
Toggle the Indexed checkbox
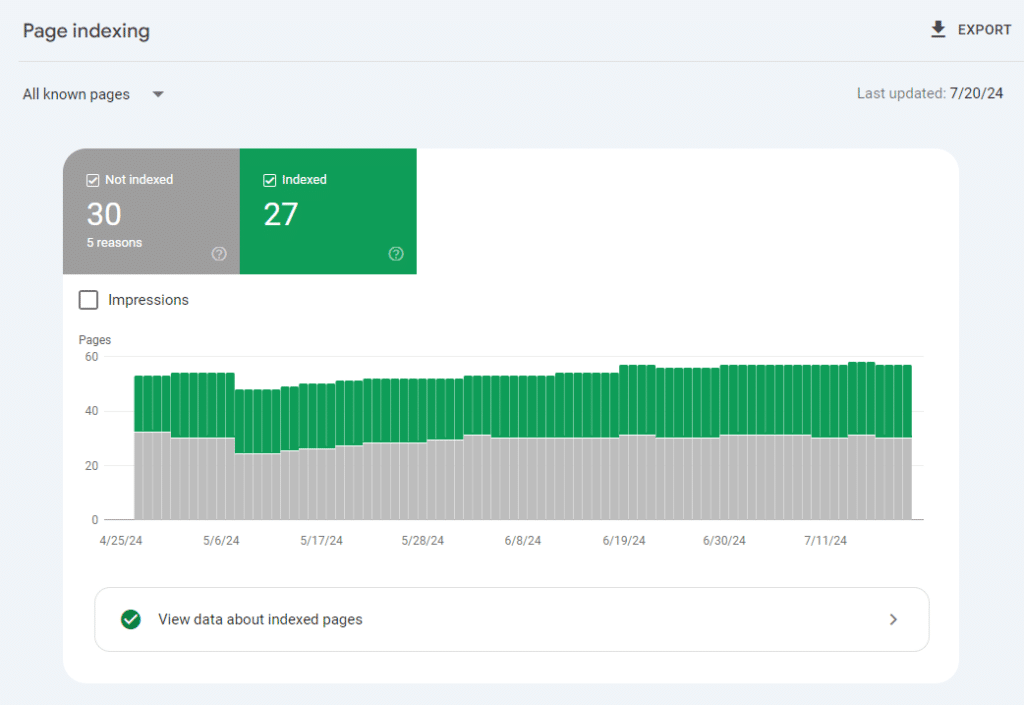click(x=270, y=180)
